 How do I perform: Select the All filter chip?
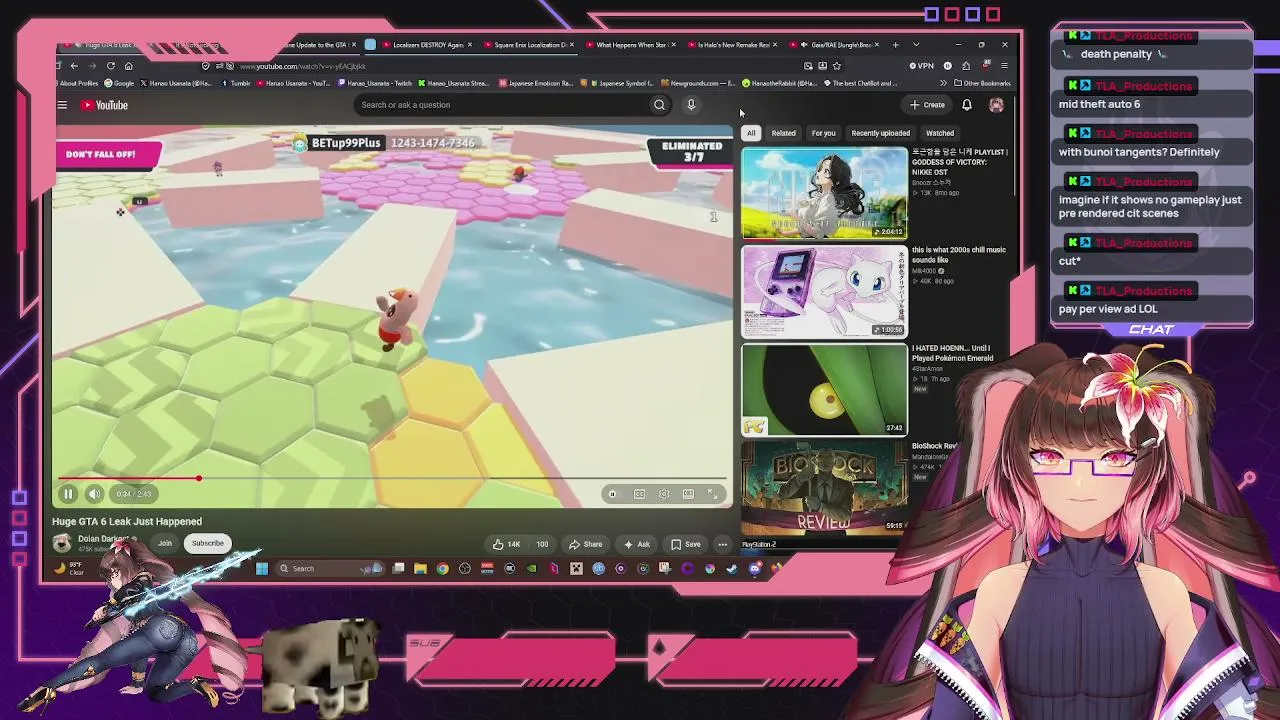coord(751,133)
